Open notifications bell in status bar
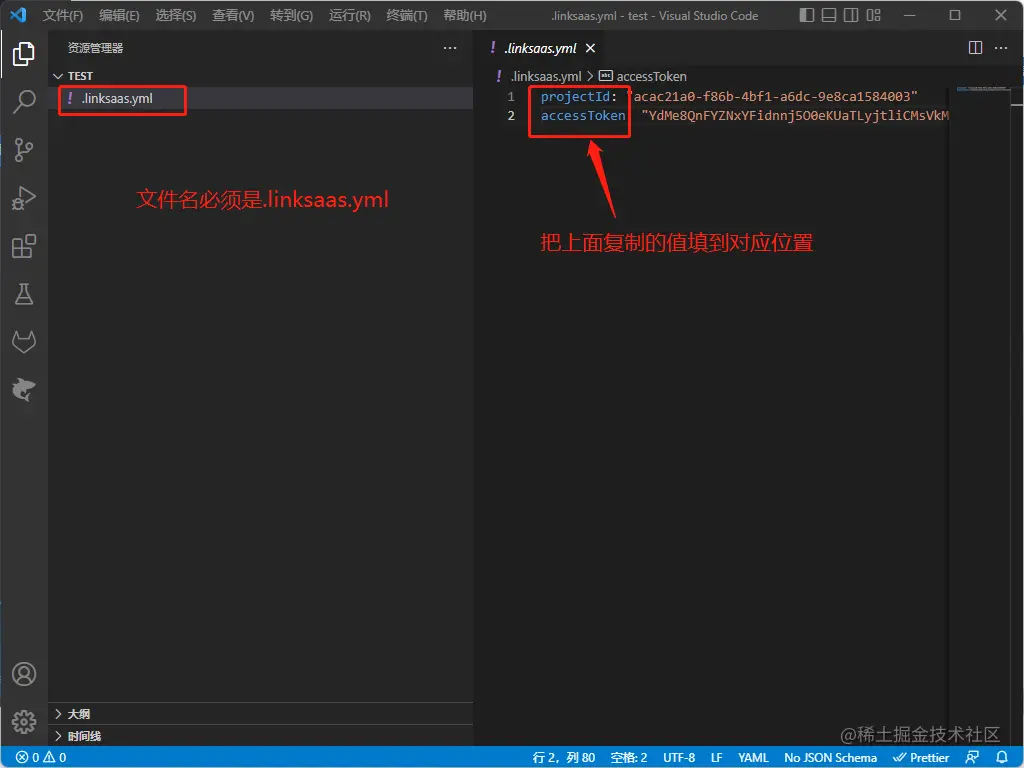The width and height of the screenshot is (1024, 768). click(1002, 757)
